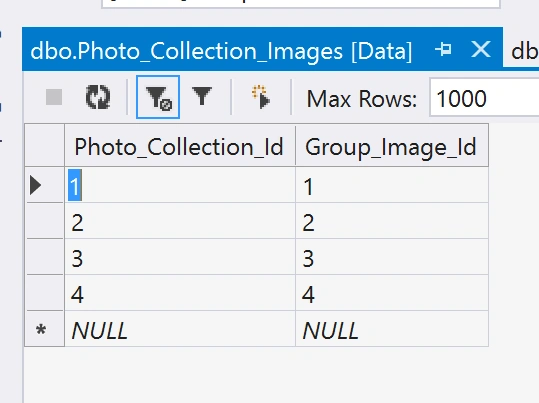The width and height of the screenshot is (539, 403).
Task: Close the dbo.Photo_Collection_Images tab
Action: point(481,50)
